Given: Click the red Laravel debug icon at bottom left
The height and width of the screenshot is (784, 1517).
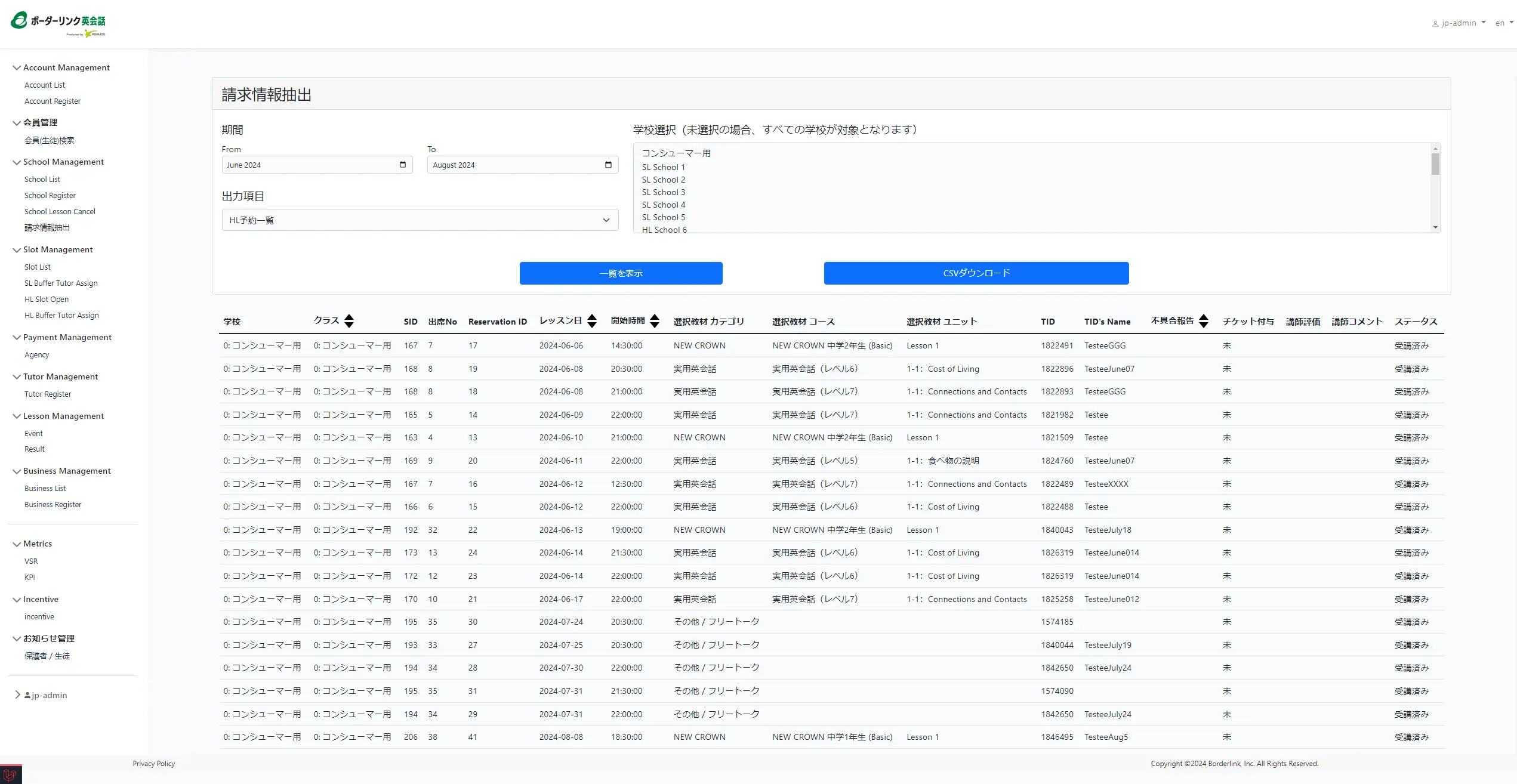Looking at the screenshot, I should (10, 774).
